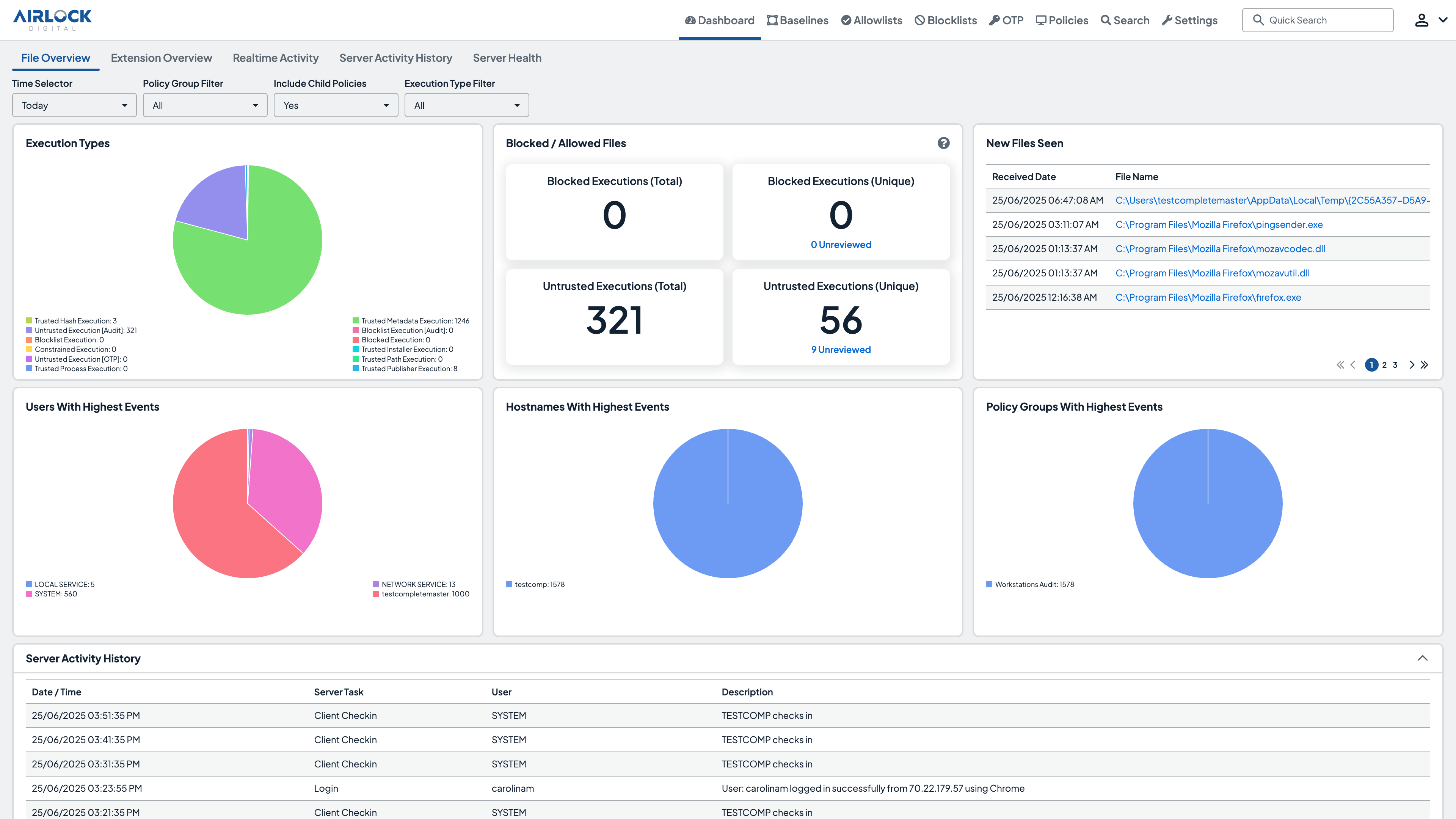The image size is (1456, 819).
Task: Click the Blocklists nav icon
Action: (919, 20)
